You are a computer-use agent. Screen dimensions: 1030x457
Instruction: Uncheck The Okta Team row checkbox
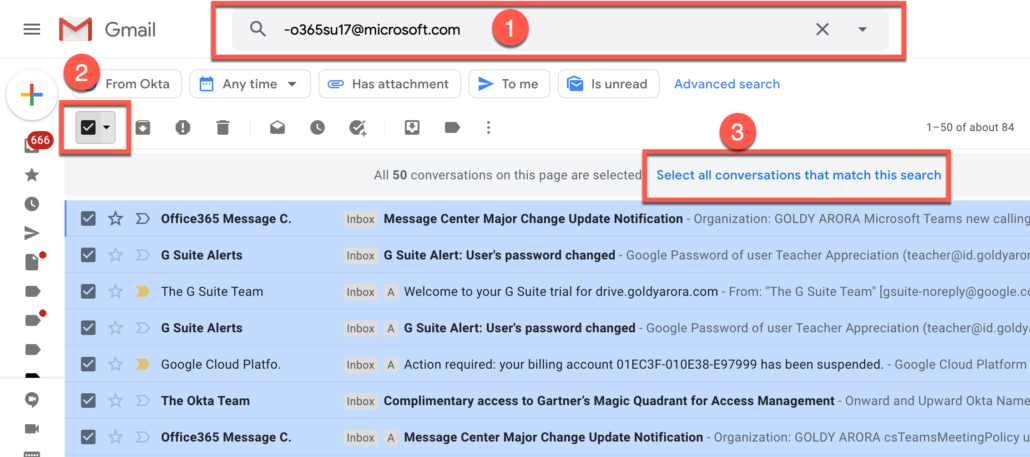click(x=88, y=401)
